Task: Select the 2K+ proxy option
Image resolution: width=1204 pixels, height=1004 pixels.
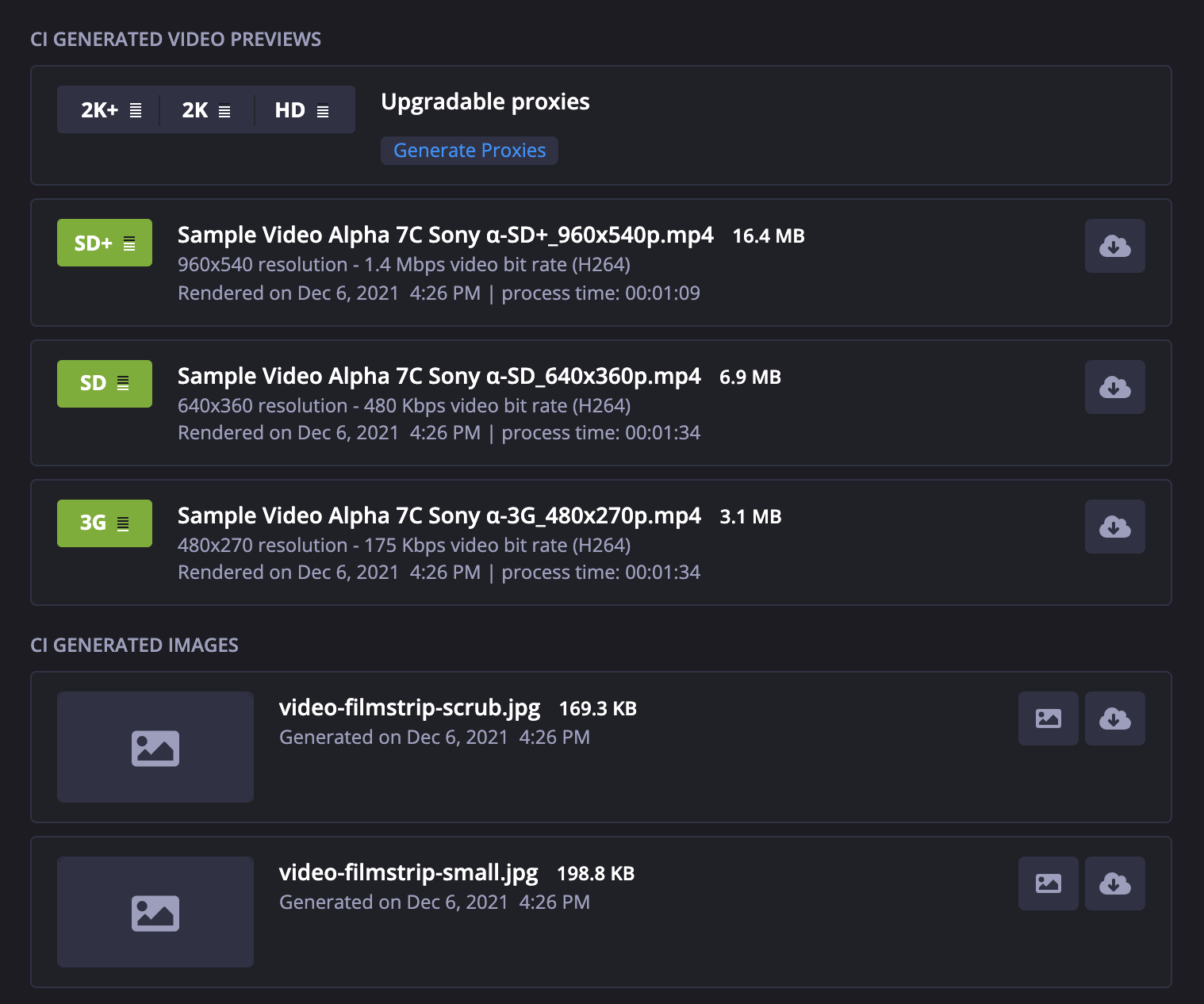Action: 110,110
